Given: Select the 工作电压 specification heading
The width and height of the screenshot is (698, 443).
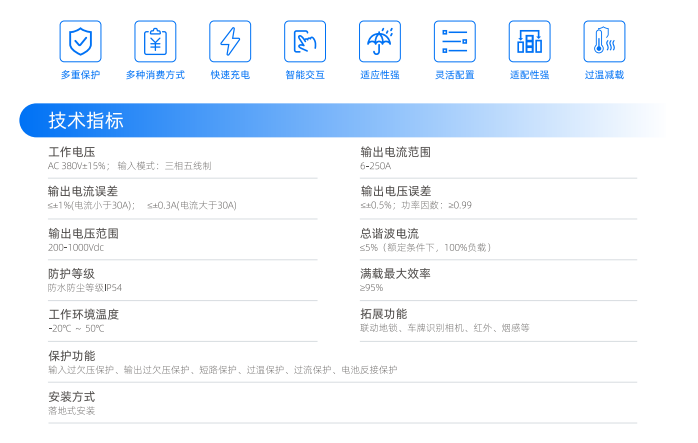Looking at the screenshot, I should (71, 152).
